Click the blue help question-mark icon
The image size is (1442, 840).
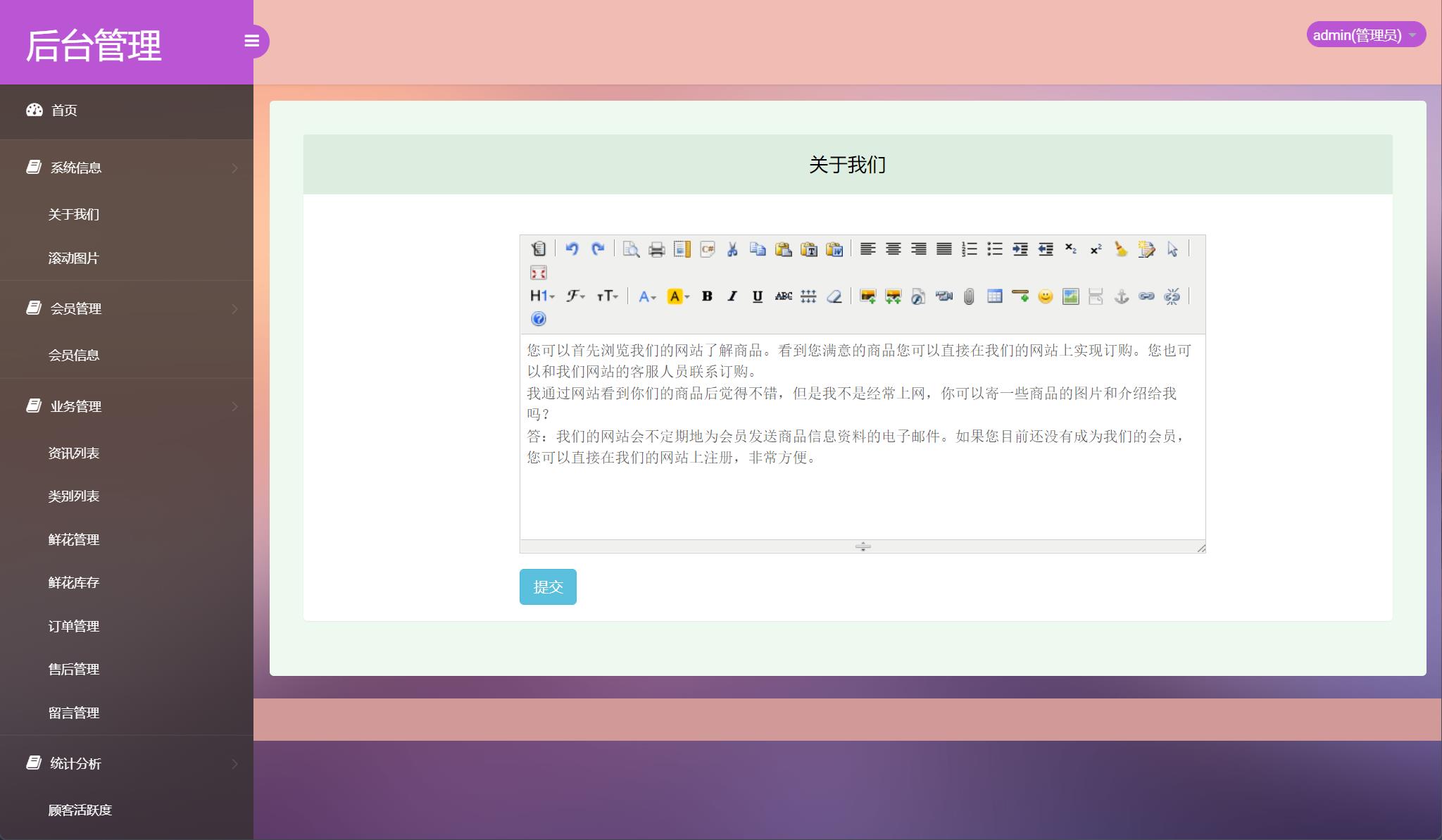[539, 319]
